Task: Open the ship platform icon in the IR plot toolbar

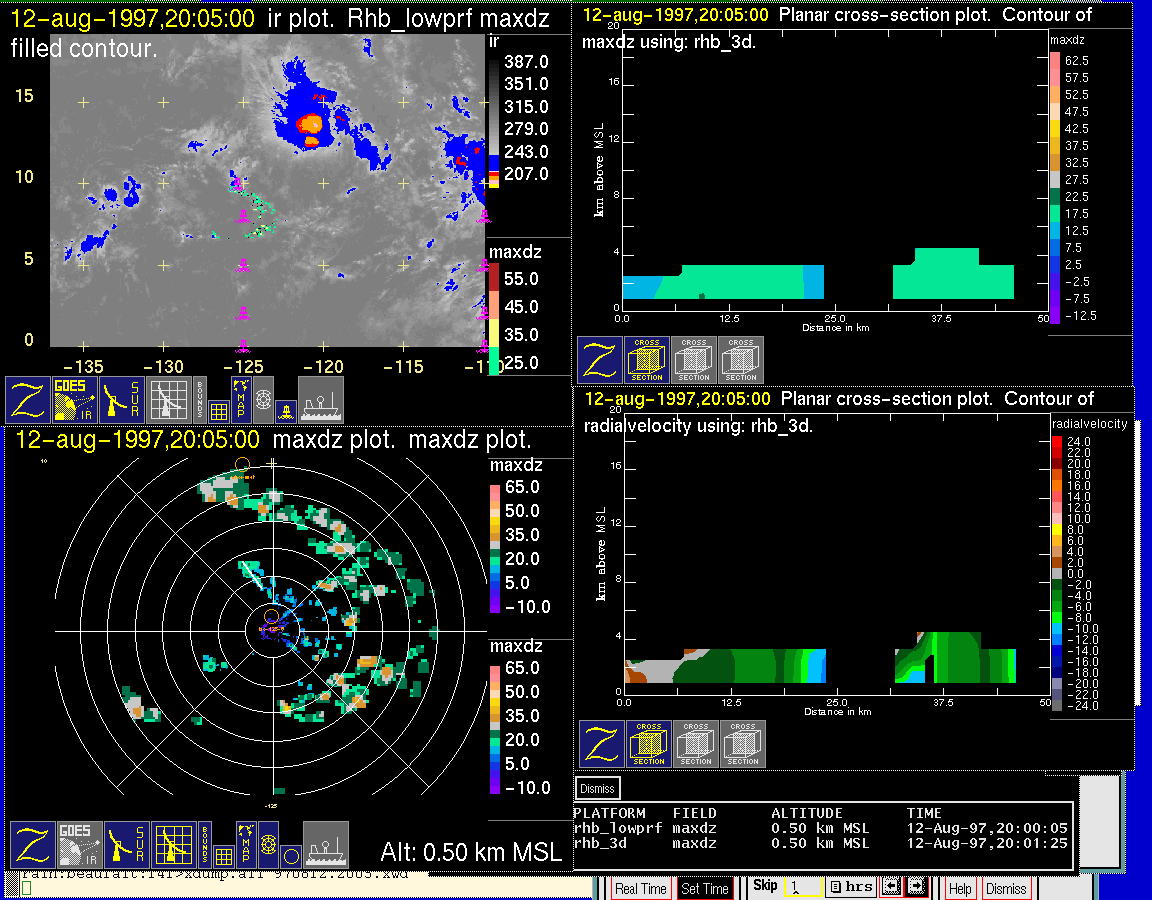Action: (x=321, y=400)
